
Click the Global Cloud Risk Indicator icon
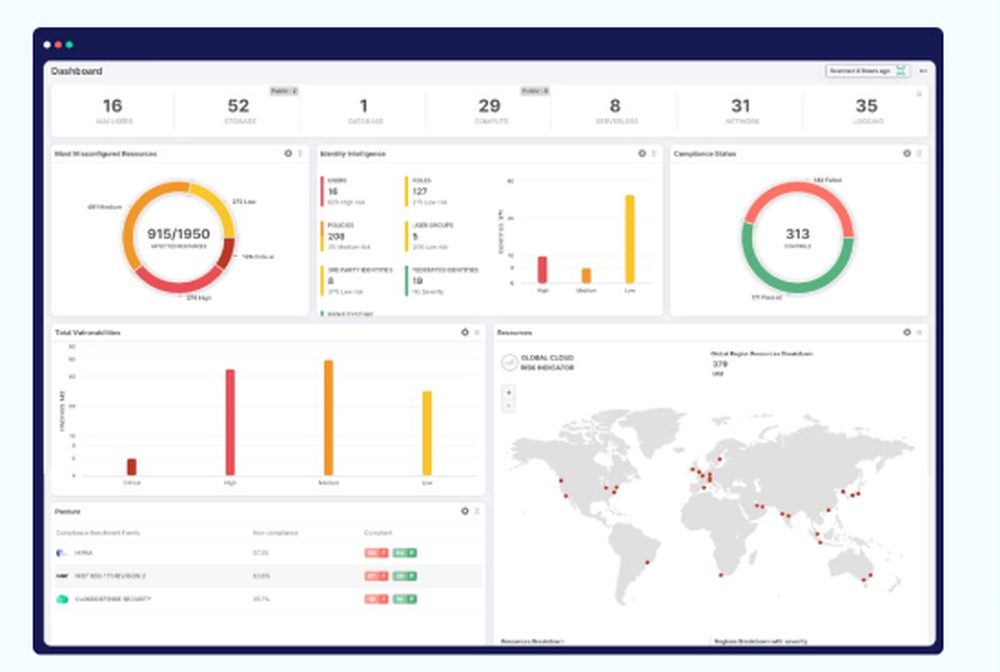point(510,361)
